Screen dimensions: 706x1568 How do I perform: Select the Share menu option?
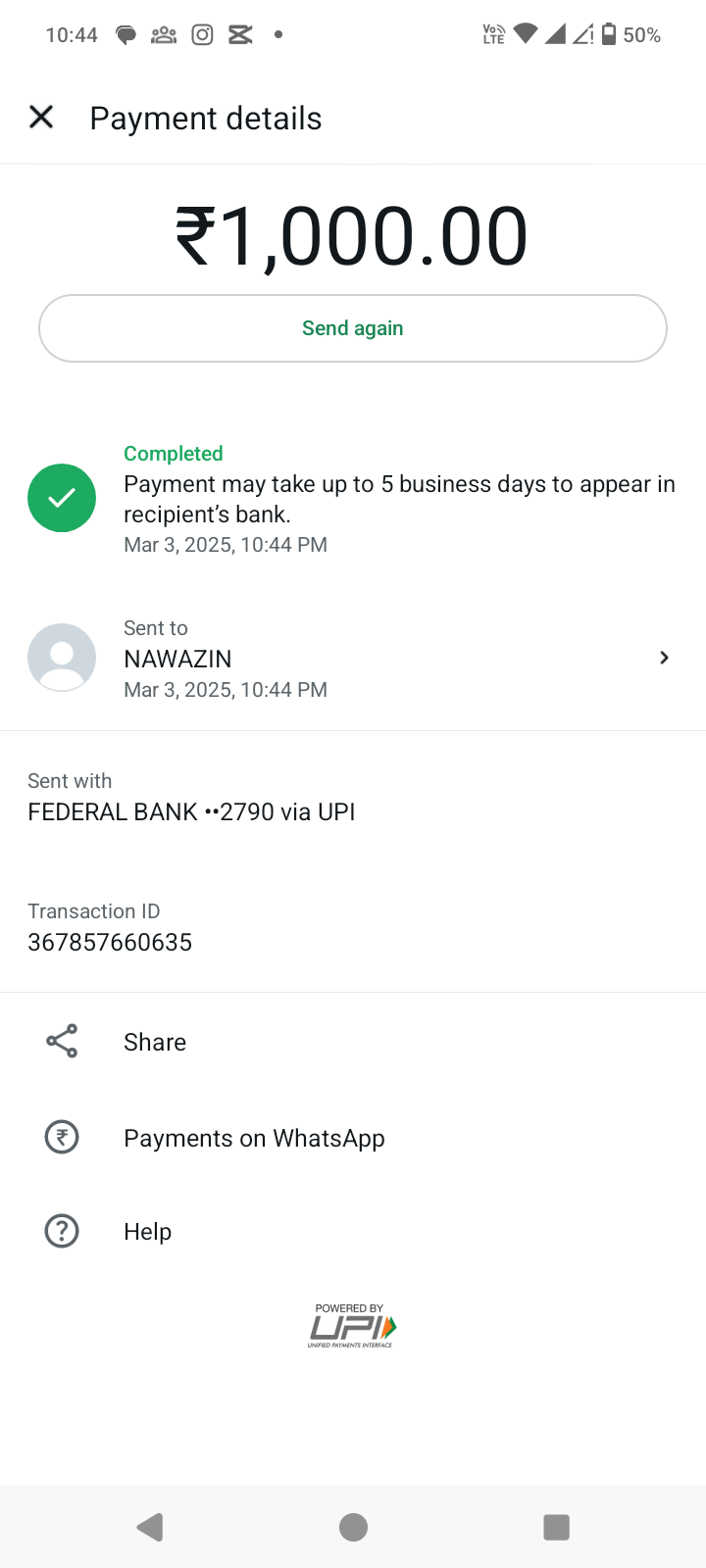[x=155, y=1042]
